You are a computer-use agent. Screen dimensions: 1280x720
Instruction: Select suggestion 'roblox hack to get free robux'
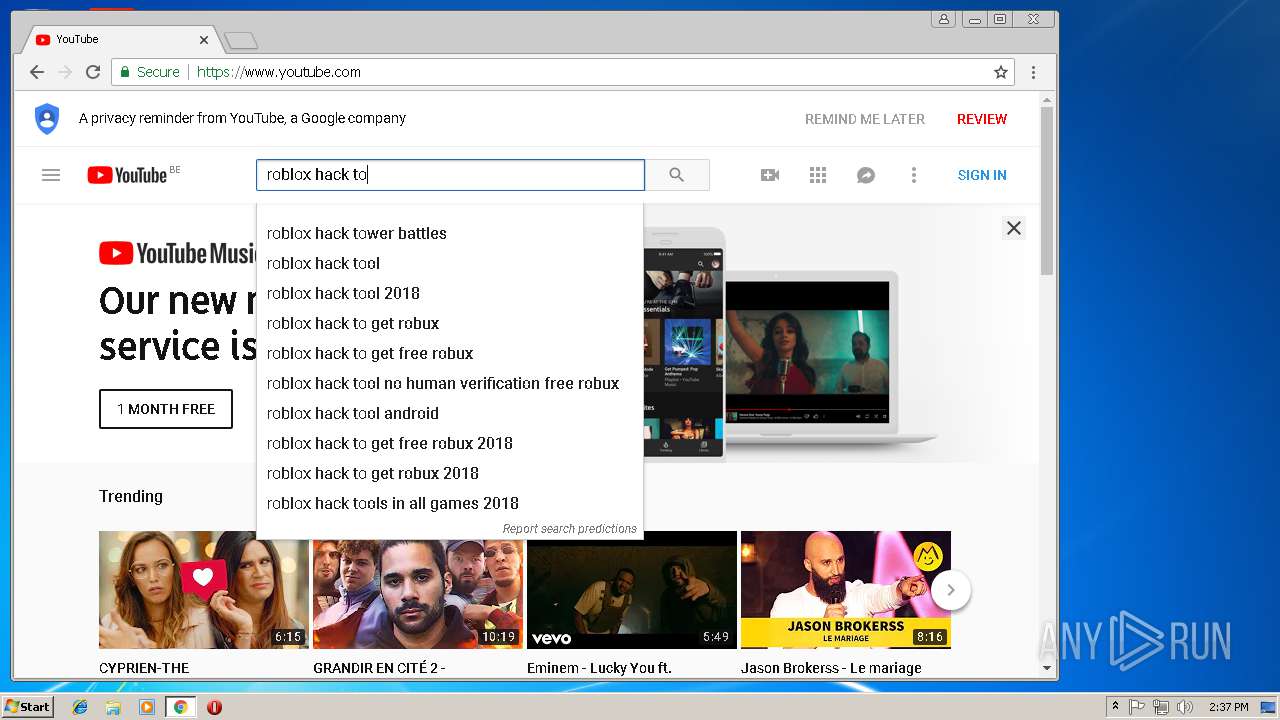point(450,353)
